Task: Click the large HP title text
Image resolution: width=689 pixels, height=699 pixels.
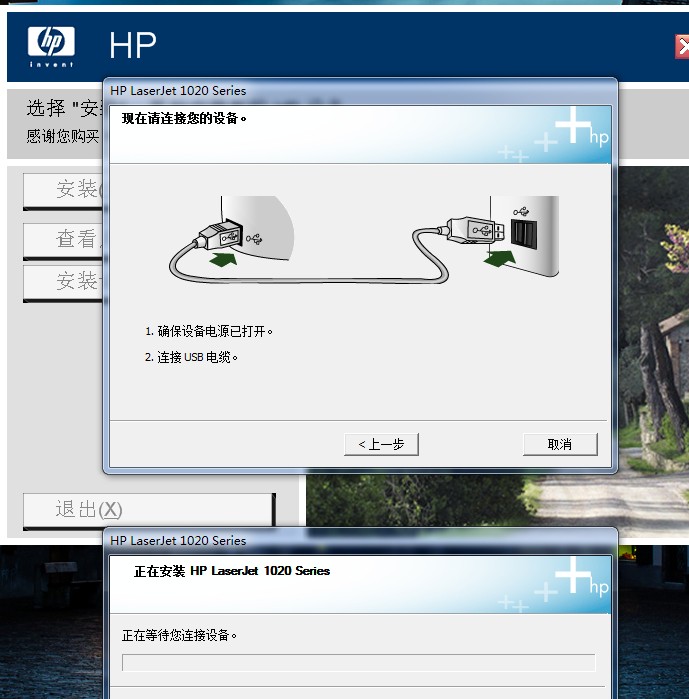Action: [133, 45]
